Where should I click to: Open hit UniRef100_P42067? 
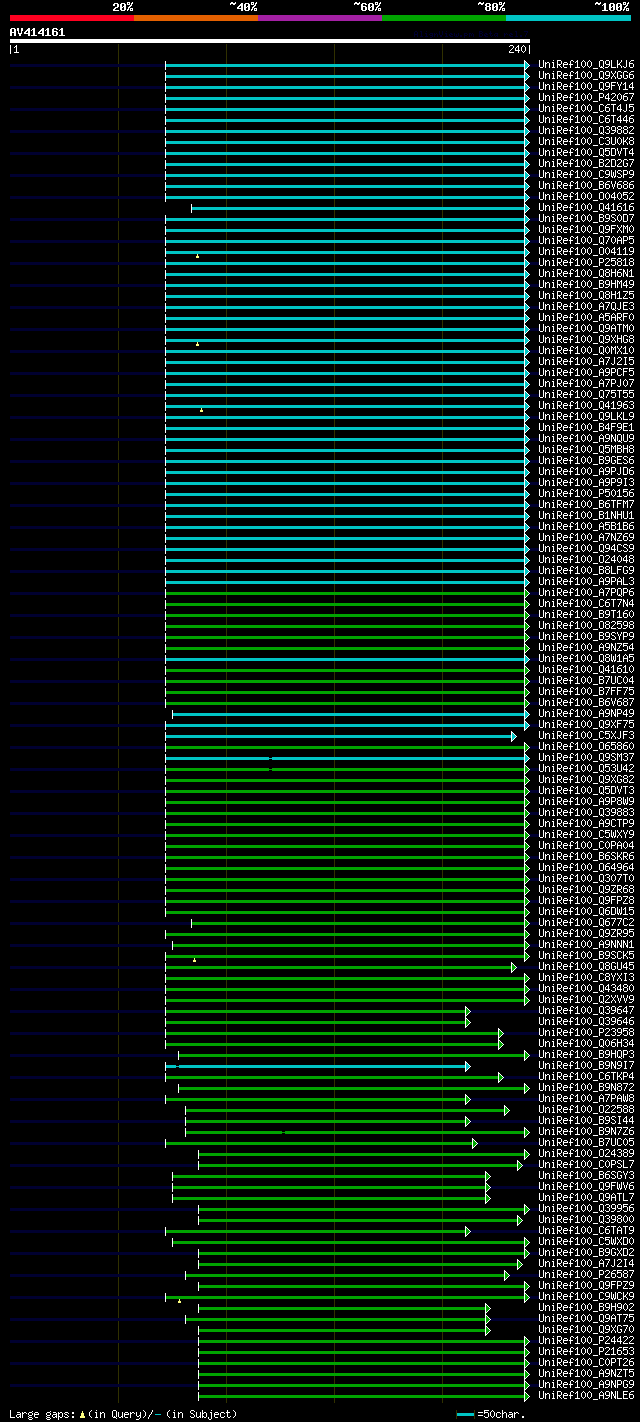(586, 97)
